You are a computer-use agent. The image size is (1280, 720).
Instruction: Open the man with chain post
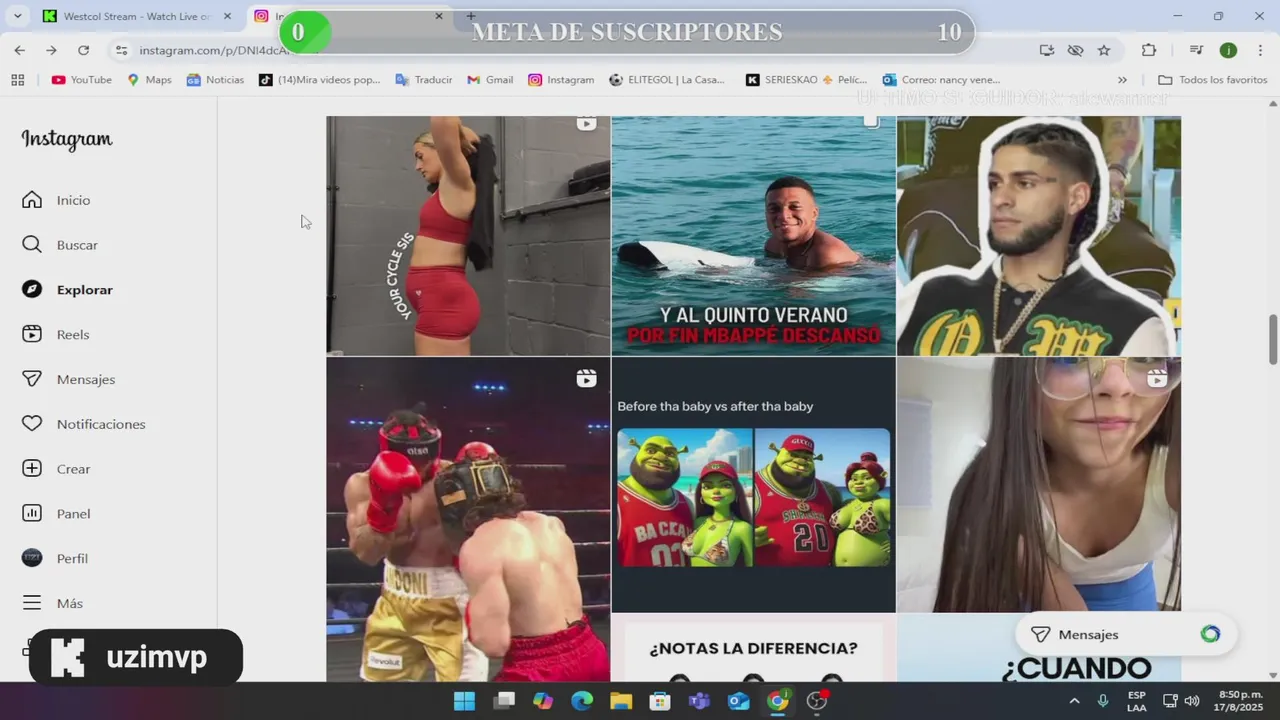pos(1038,236)
